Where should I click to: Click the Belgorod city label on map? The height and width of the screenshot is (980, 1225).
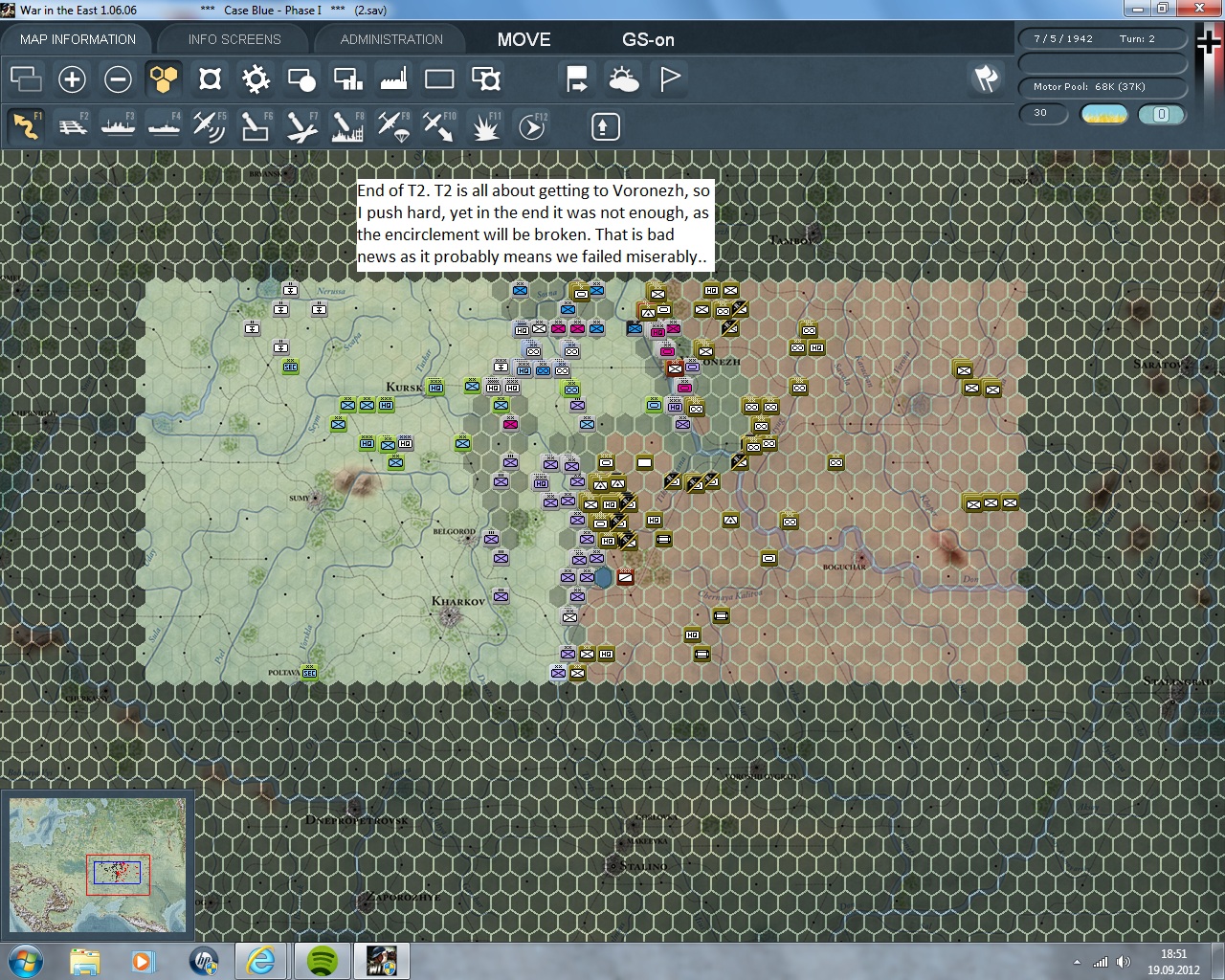pos(454,531)
